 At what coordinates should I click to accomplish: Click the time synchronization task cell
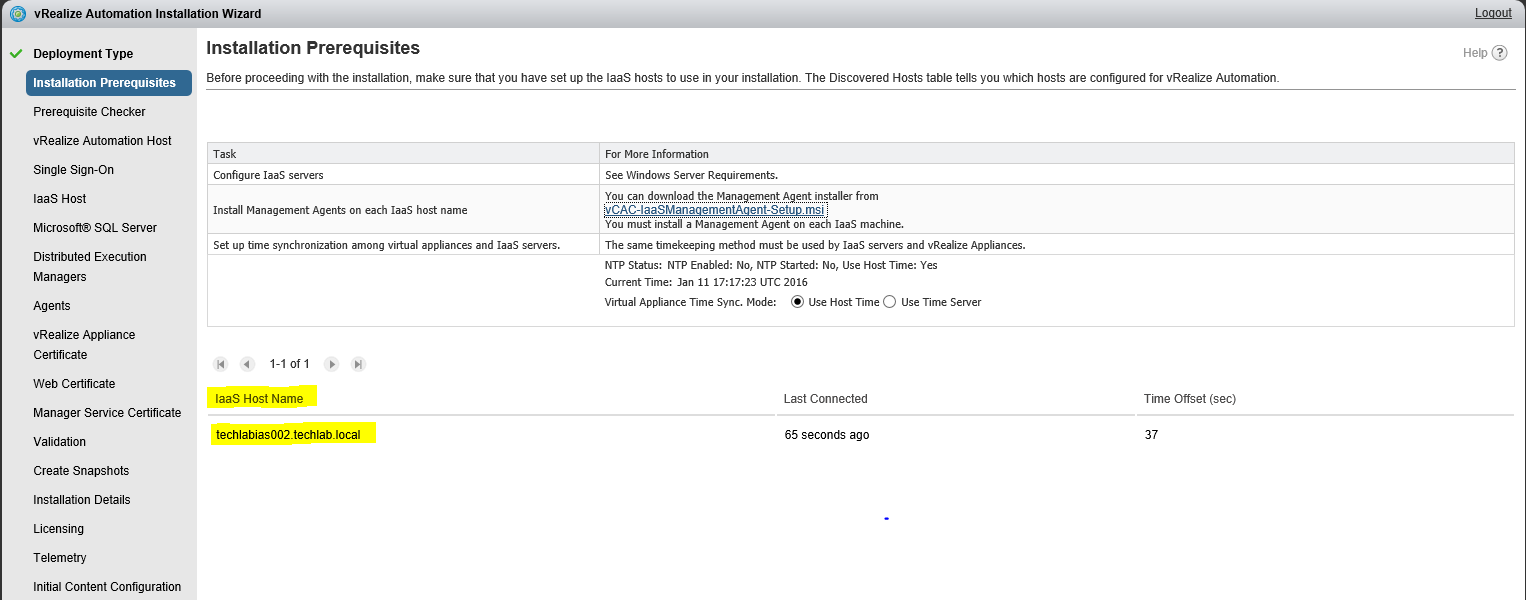pos(404,245)
